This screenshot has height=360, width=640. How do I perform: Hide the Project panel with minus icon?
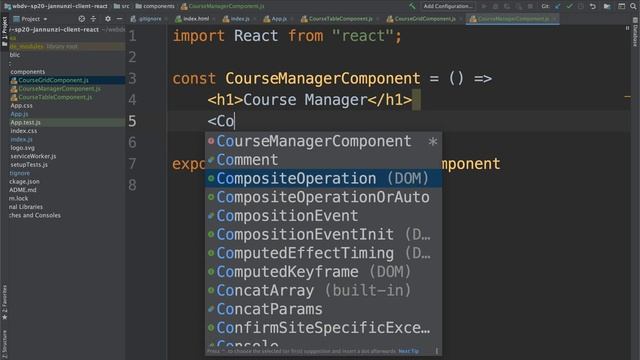pos(119,19)
